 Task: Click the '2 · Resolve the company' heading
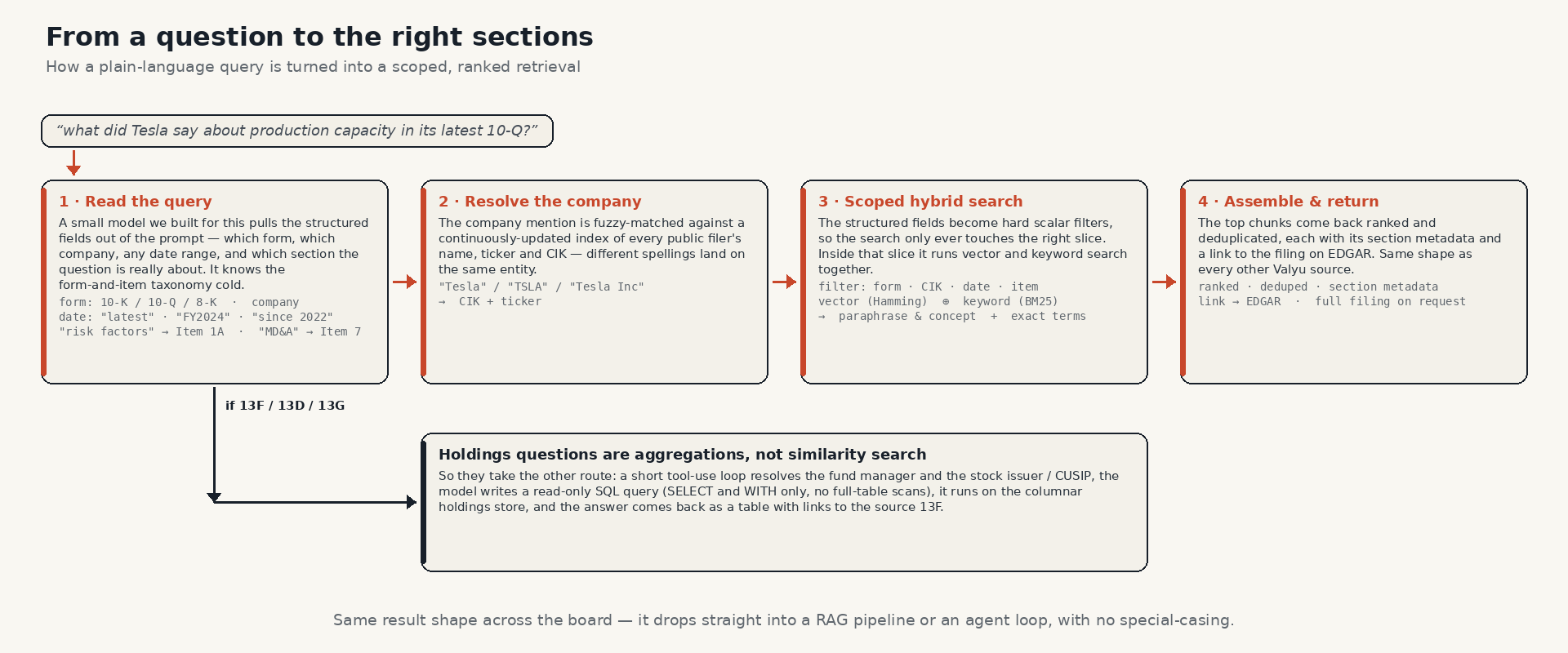click(540, 202)
